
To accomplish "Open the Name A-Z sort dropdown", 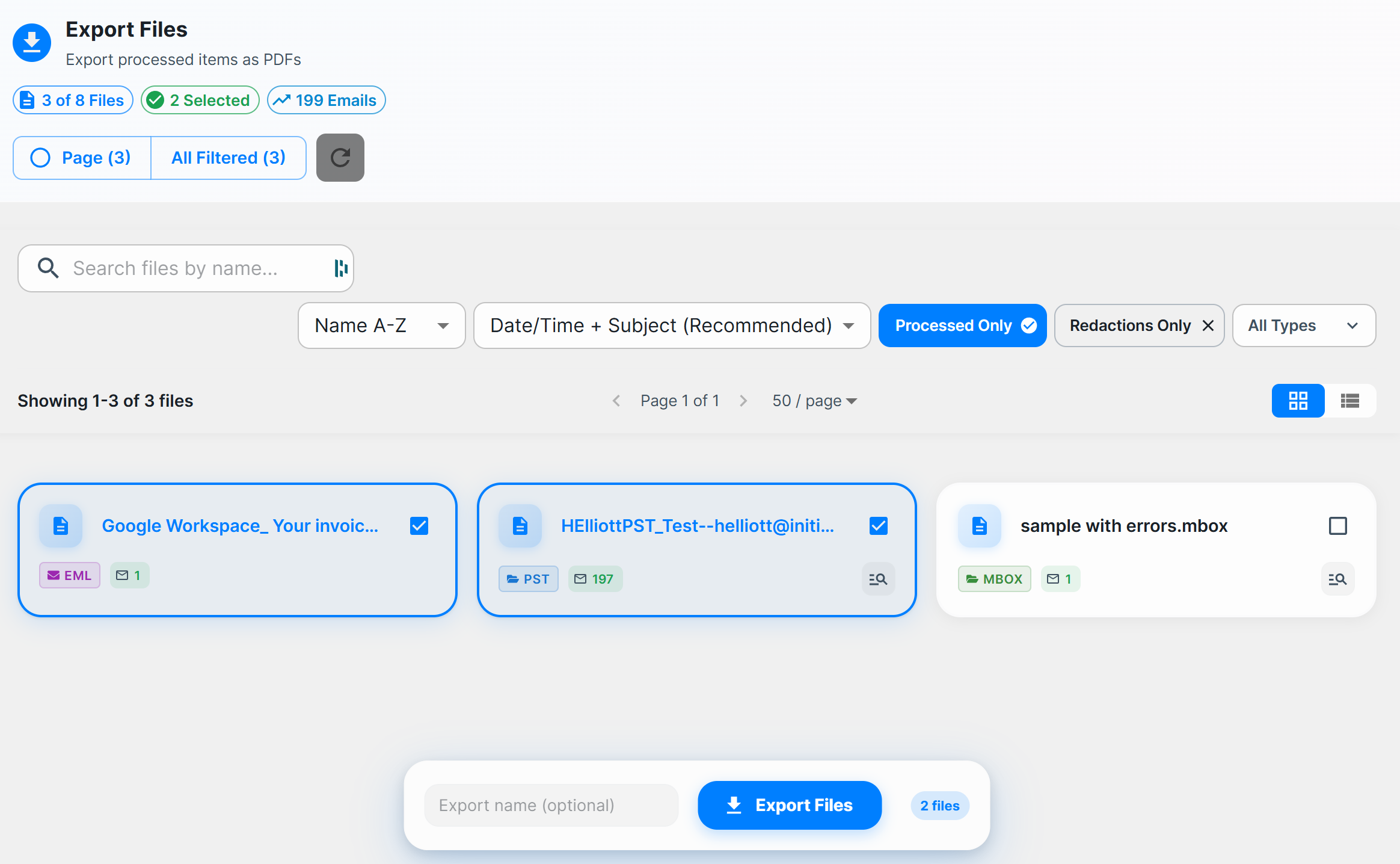I will 382,326.
